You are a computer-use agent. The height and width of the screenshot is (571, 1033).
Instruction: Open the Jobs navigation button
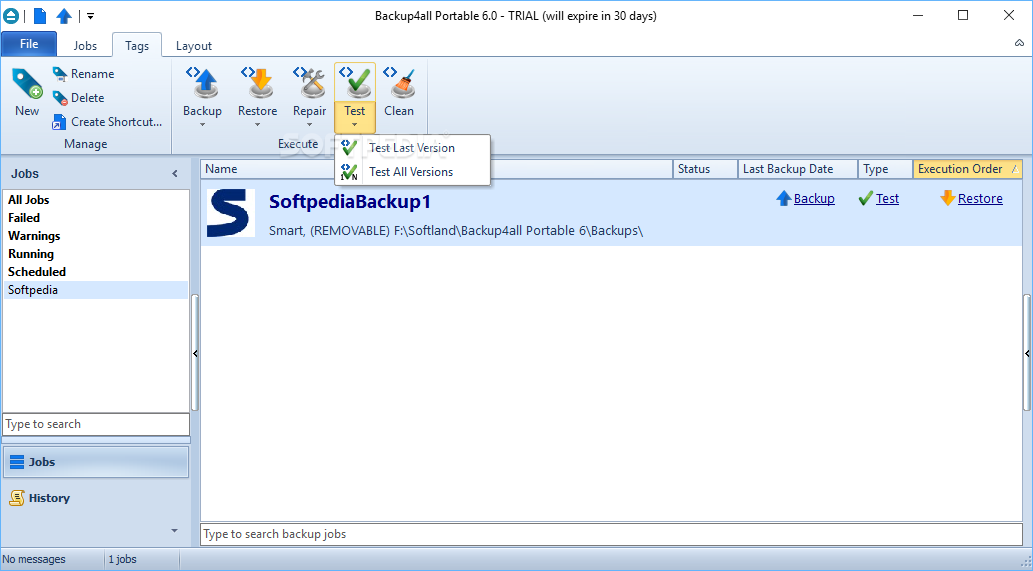click(x=96, y=462)
